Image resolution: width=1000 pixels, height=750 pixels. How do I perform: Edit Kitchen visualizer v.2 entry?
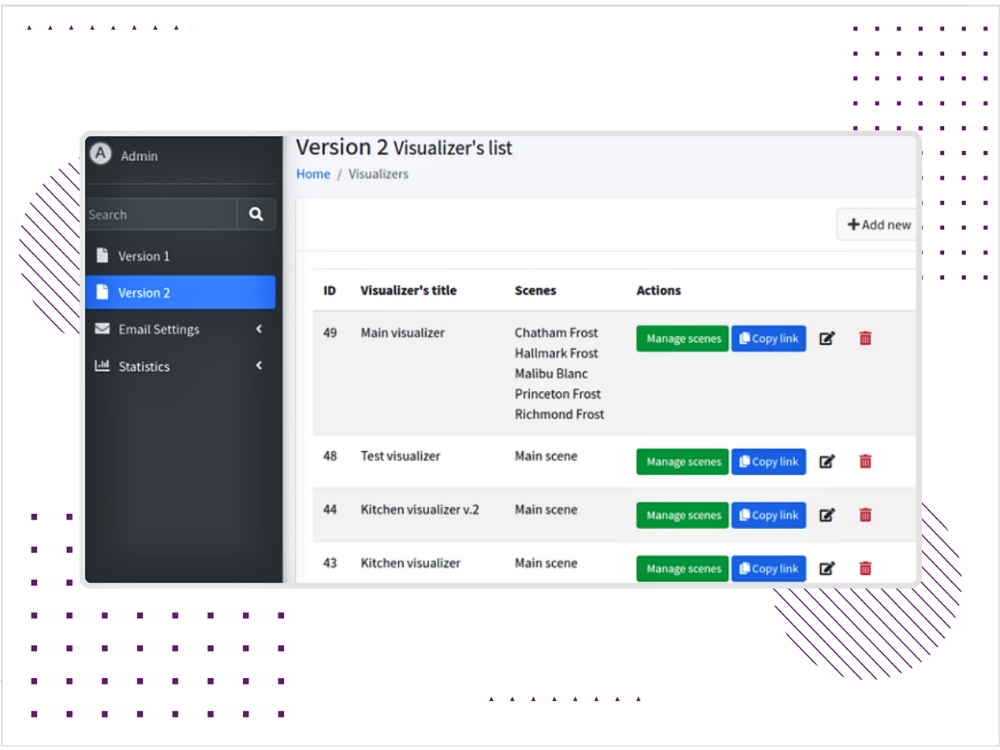(827, 515)
